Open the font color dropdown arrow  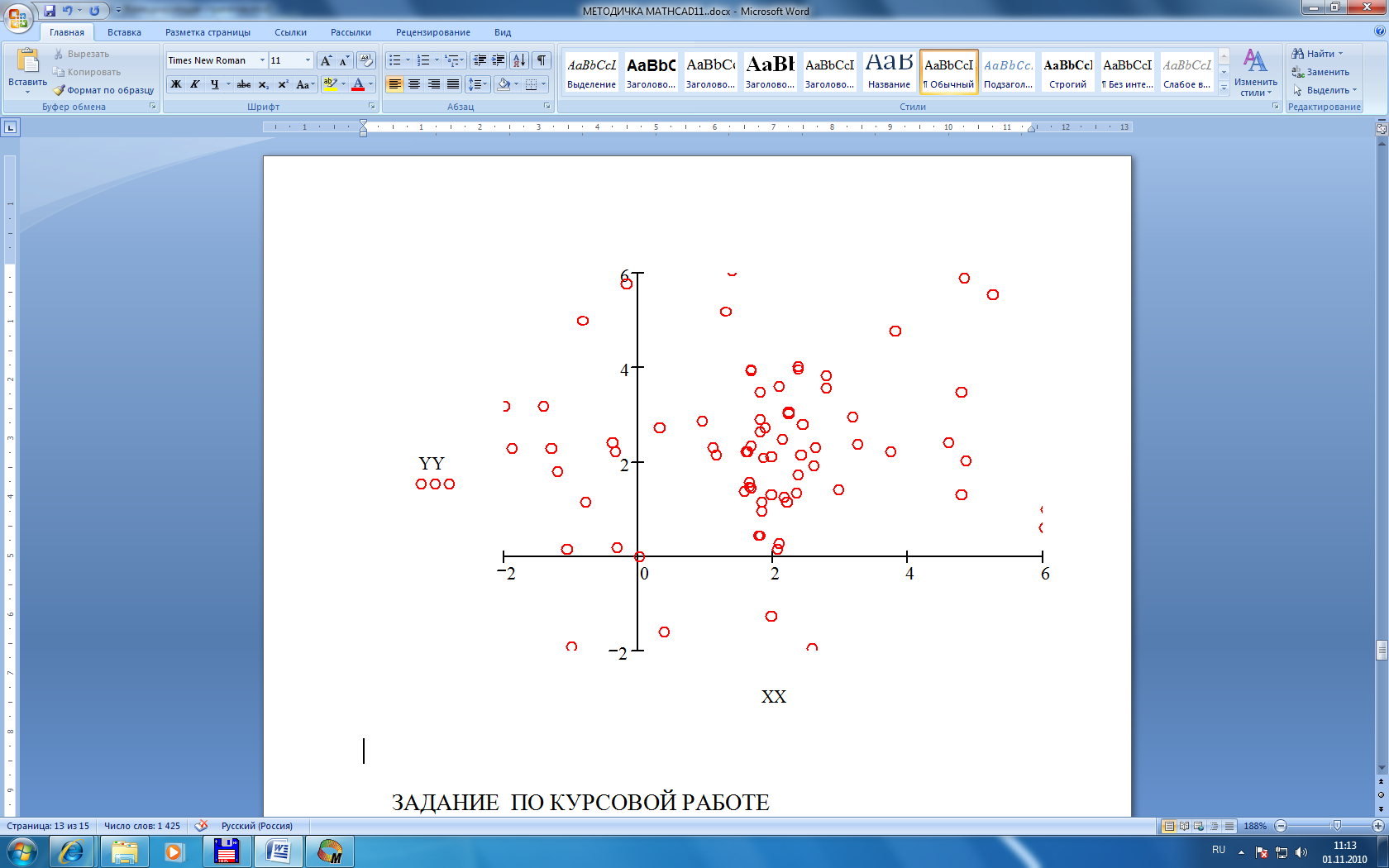click(370, 84)
